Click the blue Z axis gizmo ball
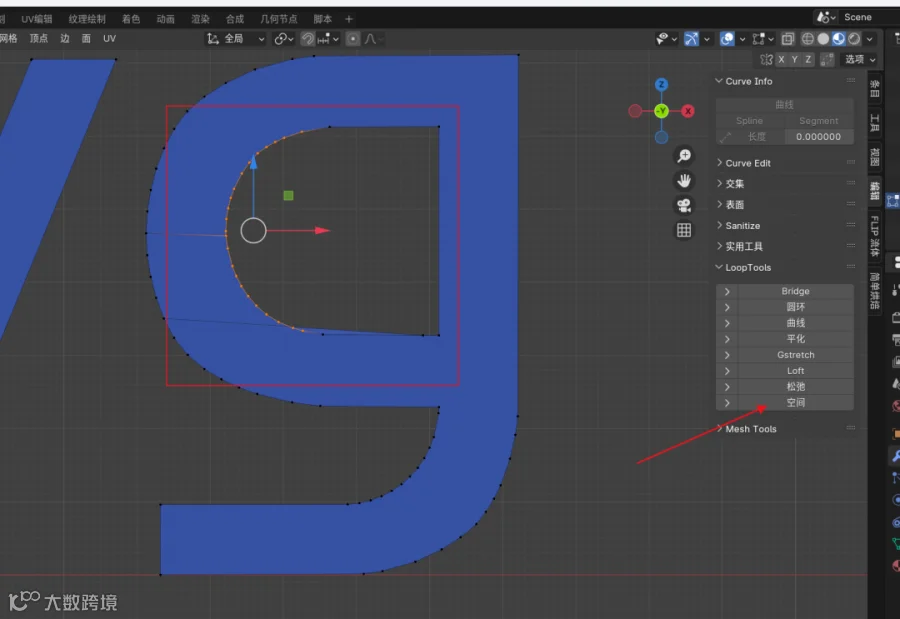Image resolution: width=900 pixels, height=619 pixels. (661, 84)
